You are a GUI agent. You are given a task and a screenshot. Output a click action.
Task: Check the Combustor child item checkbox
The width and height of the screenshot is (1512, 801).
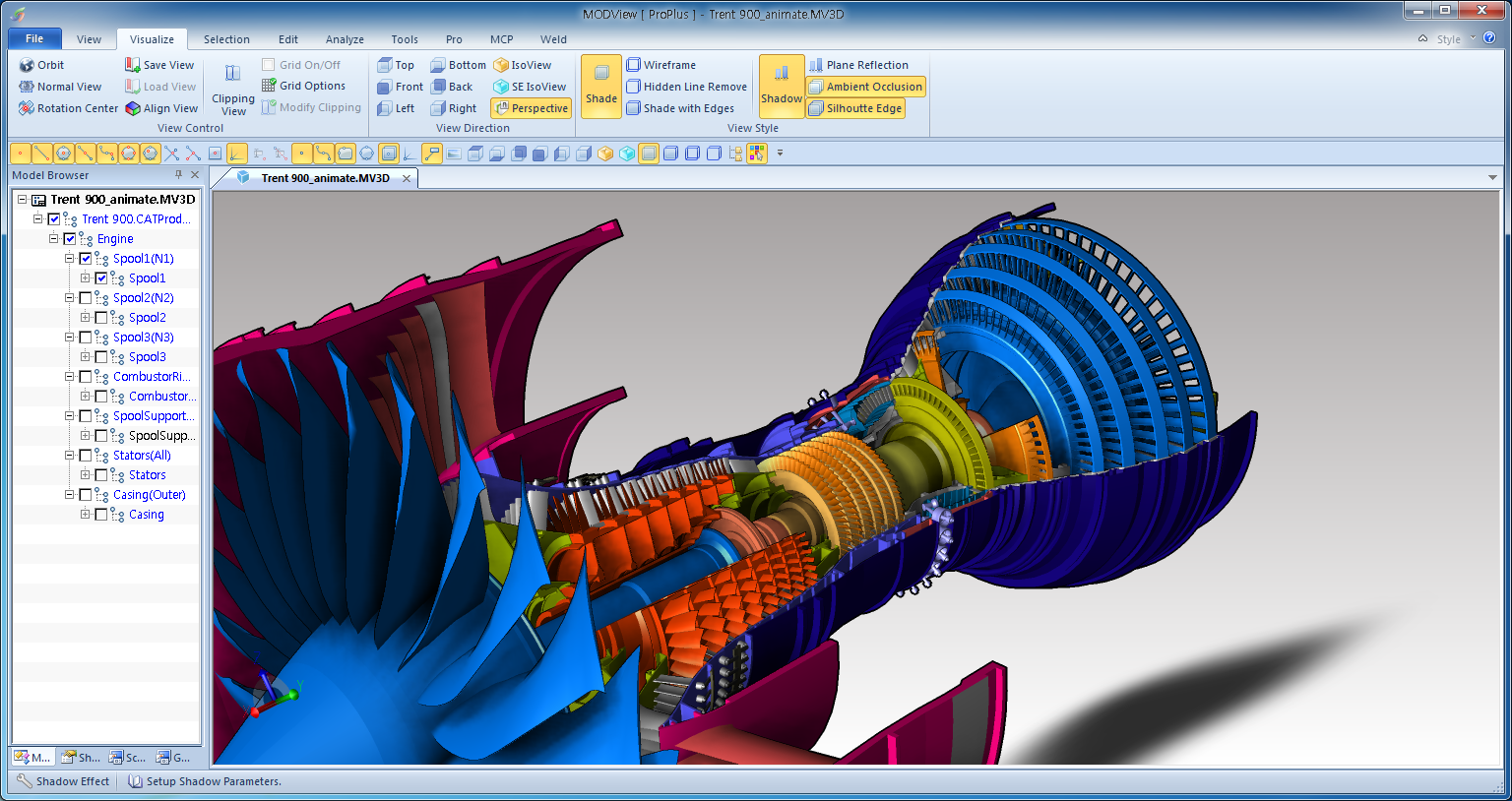point(101,397)
